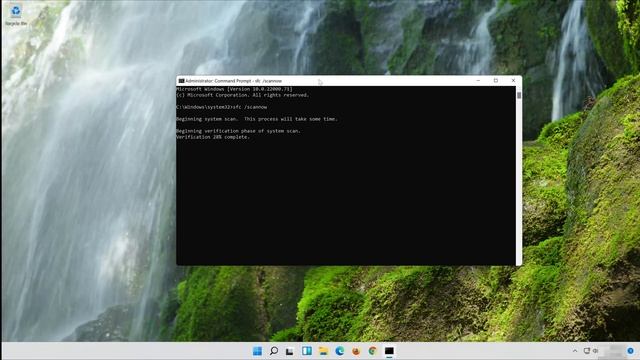Click 'Beginning system scan.' output line
The image size is (640, 360).
[x=257, y=119]
